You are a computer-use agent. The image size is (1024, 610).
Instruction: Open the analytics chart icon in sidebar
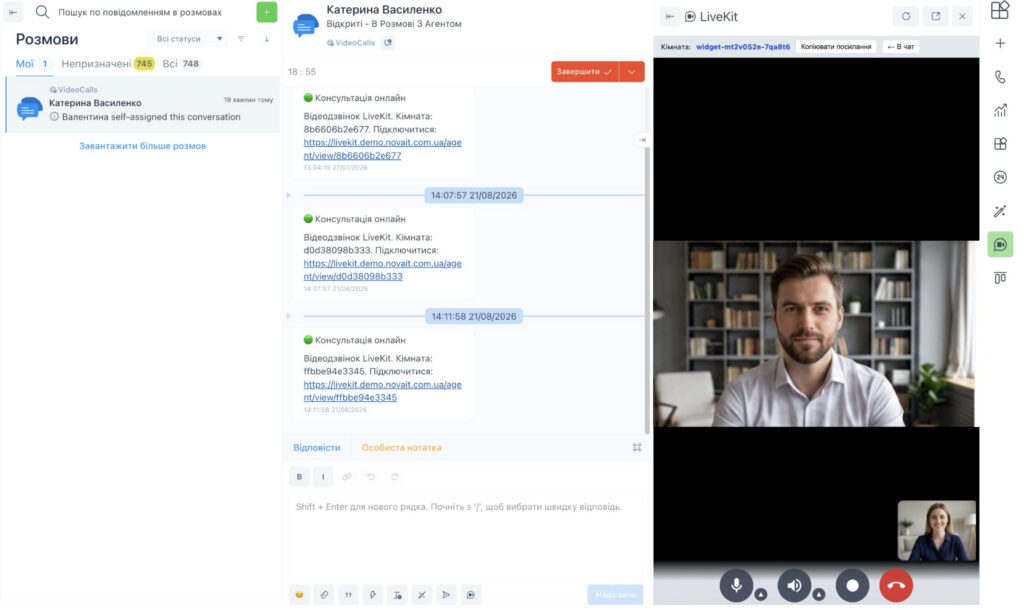pyautogui.click(x=1000, y=110)
